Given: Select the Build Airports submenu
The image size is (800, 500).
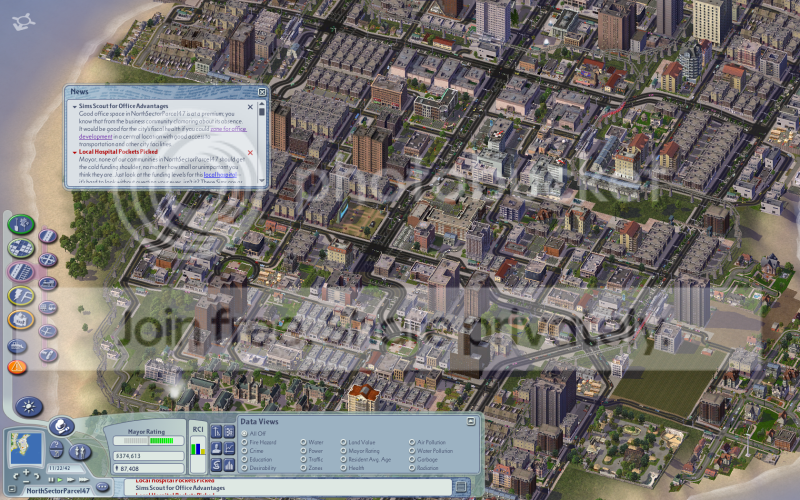Looking at the screenshot, I should coord(47,331).
